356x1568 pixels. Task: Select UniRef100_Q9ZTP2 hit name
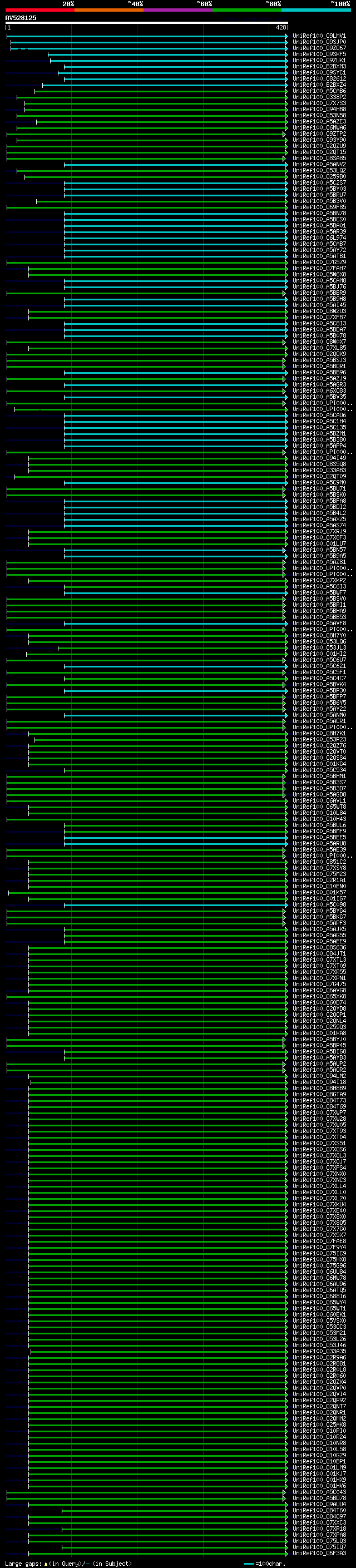click(x=319, y=134)
